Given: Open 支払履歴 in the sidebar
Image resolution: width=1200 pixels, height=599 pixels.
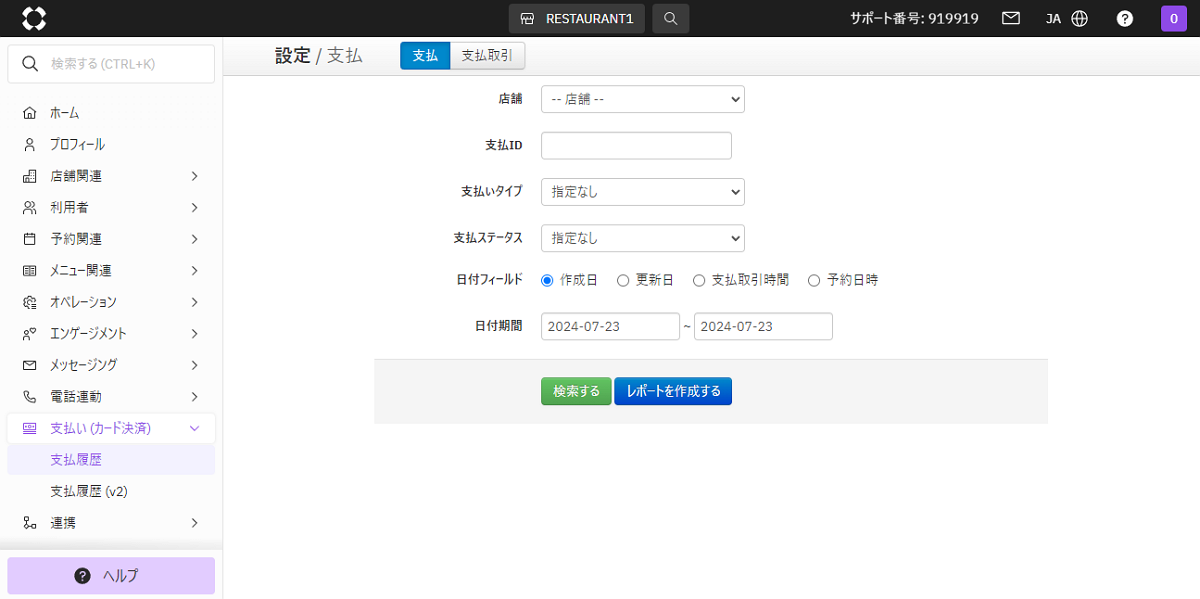Looking at the screenshot, I should click(111, 460).
